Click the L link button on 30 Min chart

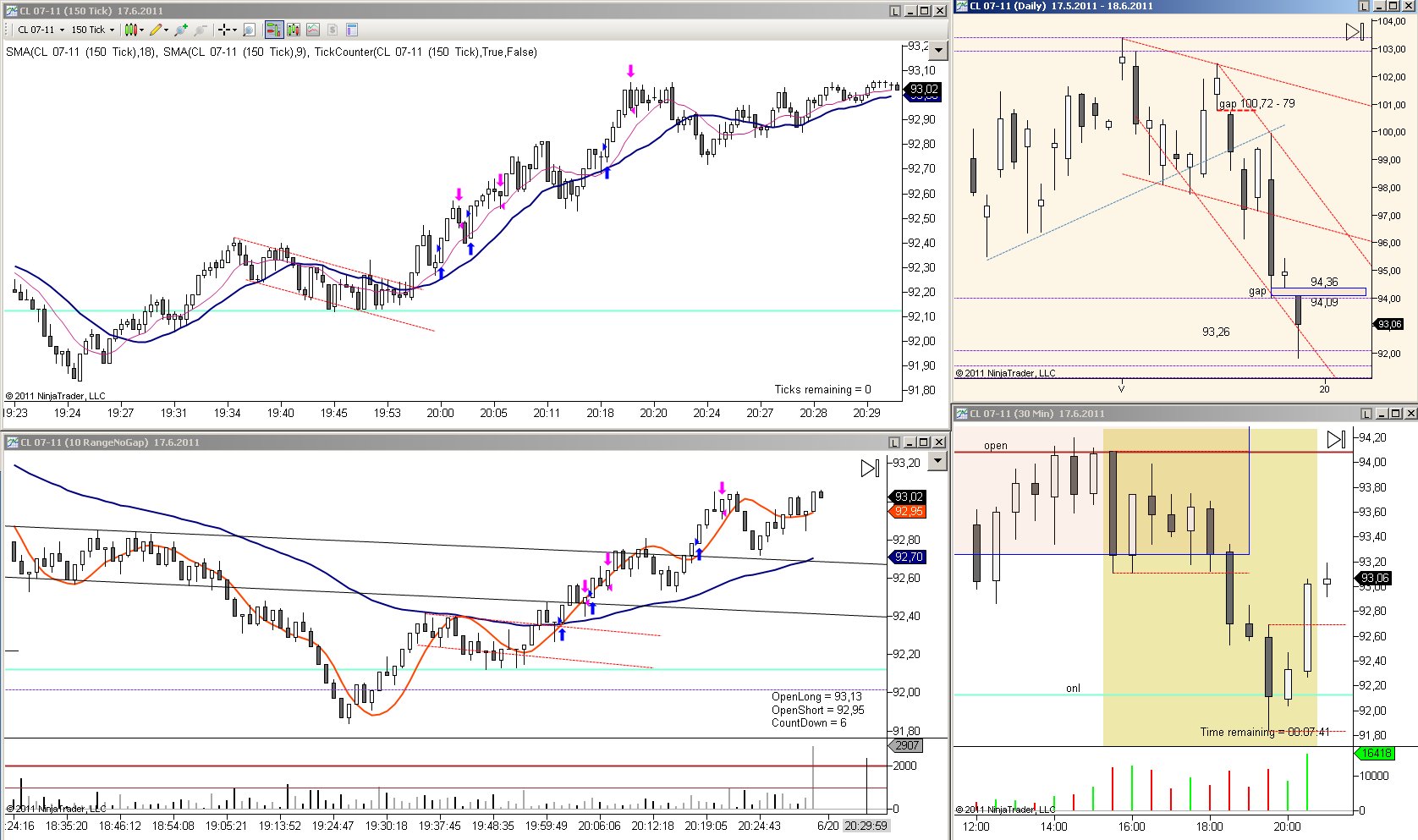point(1366,414)
